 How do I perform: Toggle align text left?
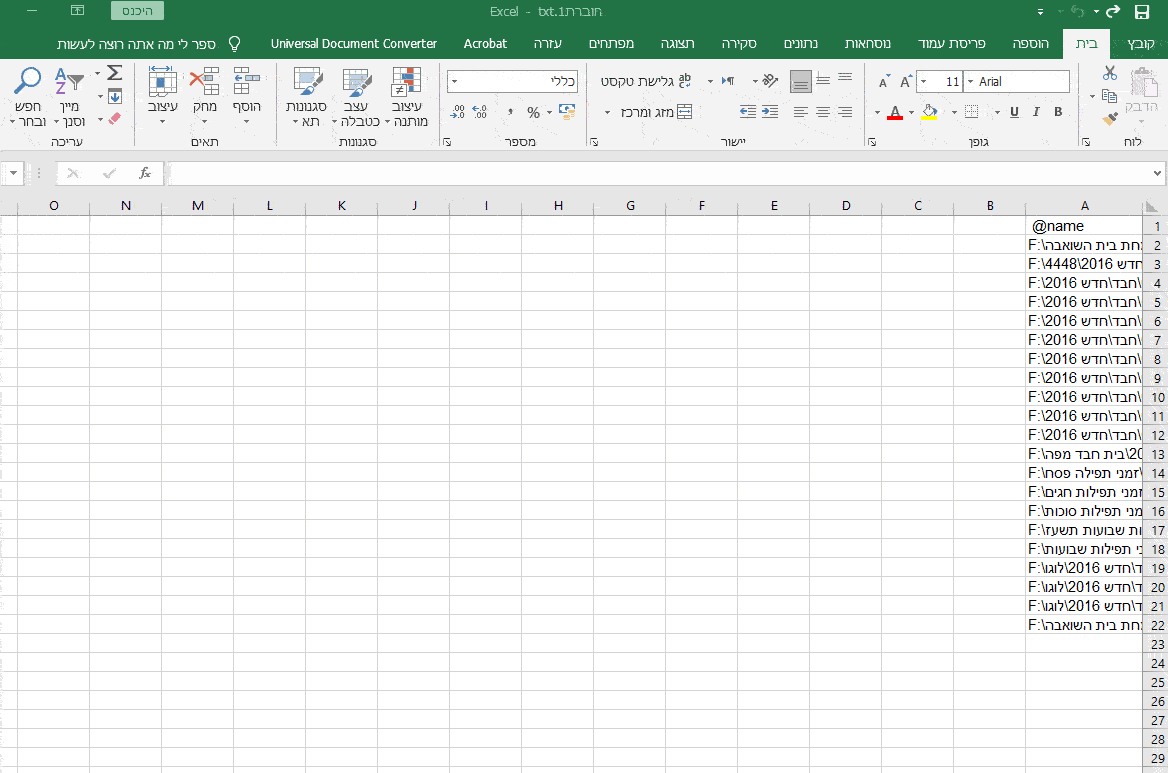tap(801, 112)
